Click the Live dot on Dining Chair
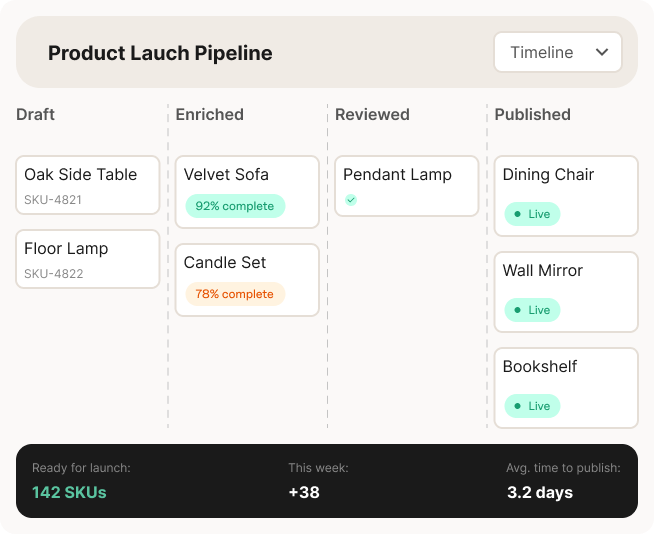 click(517, 214)
